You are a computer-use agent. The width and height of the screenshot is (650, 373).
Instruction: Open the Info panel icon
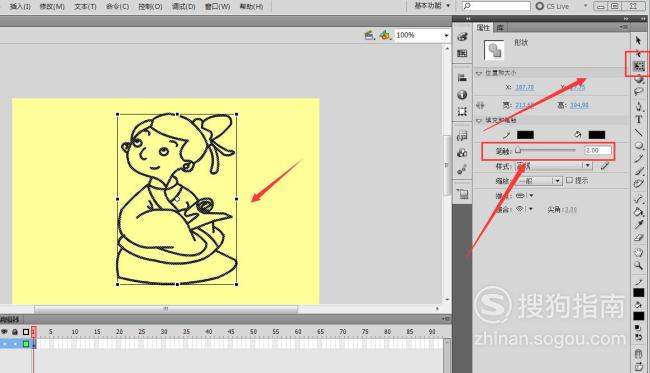click(462, 95)
